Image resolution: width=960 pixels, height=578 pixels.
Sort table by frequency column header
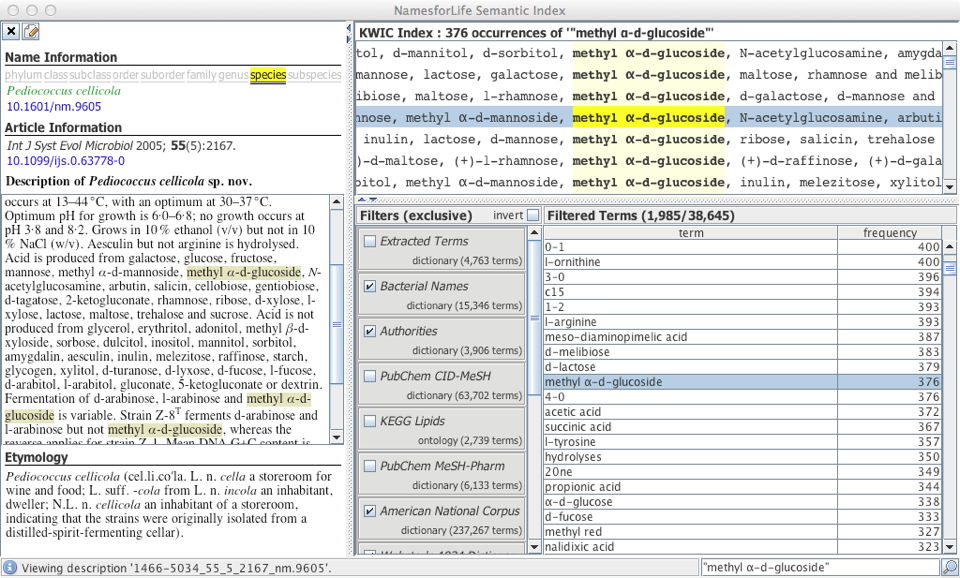coord(890,233)
